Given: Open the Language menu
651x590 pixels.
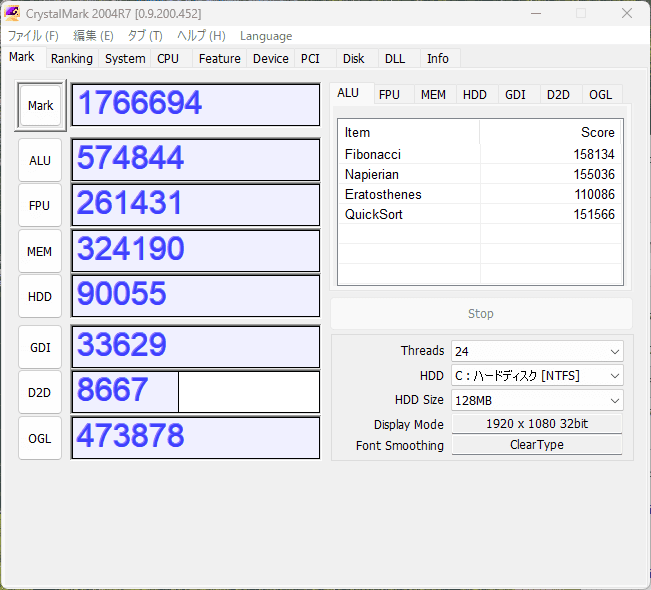Looking at the screenshot, I should (x=266, y=36).
